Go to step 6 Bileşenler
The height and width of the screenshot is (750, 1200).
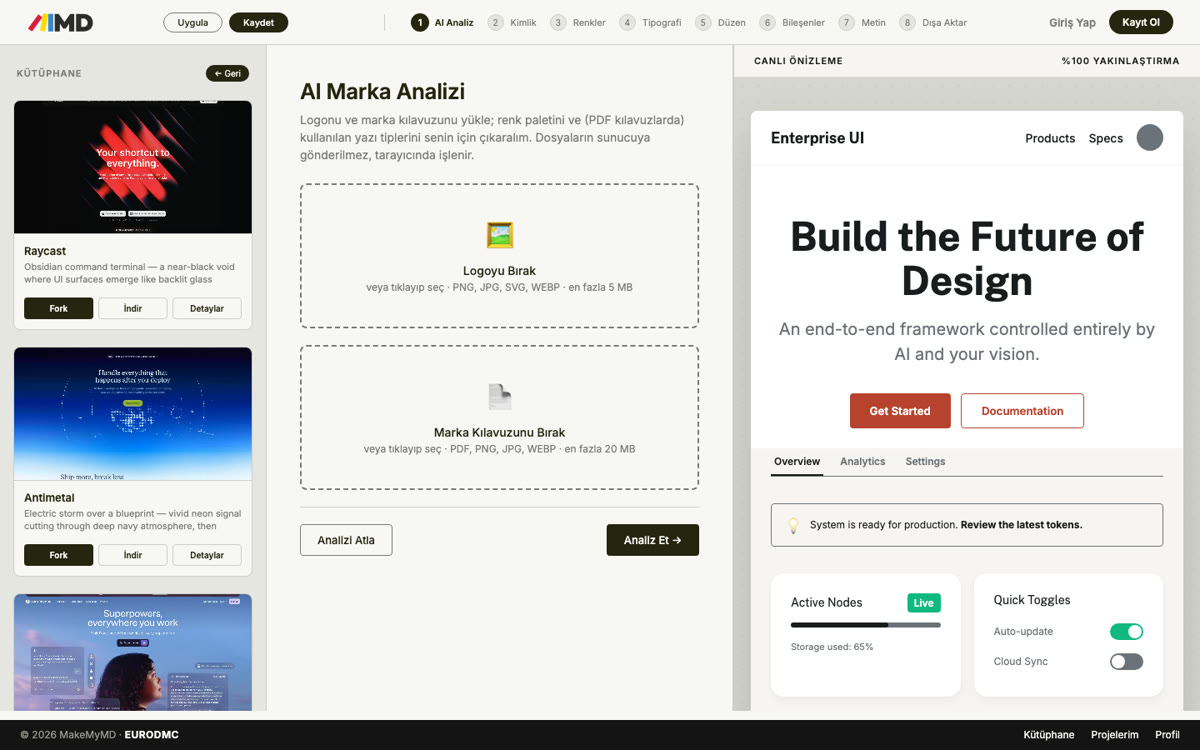793,22
